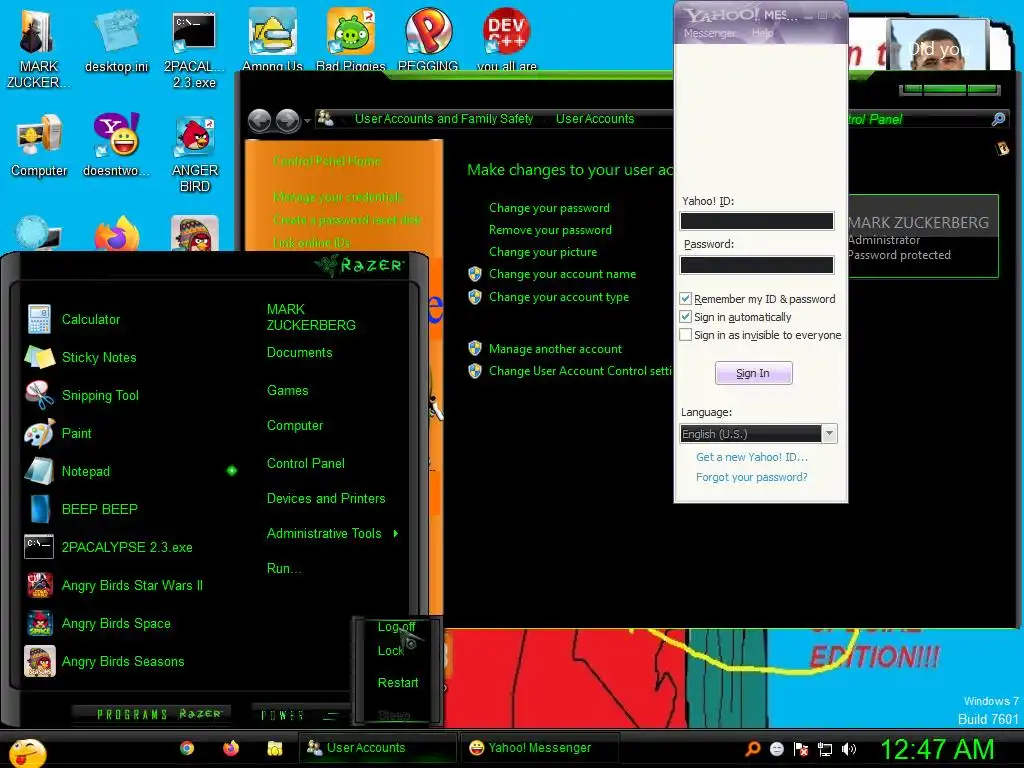Click the Password input field

coord(757,264)
